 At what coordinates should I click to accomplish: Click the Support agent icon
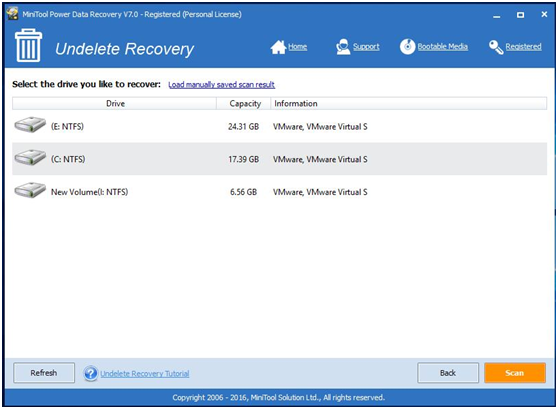click(343, 47)
